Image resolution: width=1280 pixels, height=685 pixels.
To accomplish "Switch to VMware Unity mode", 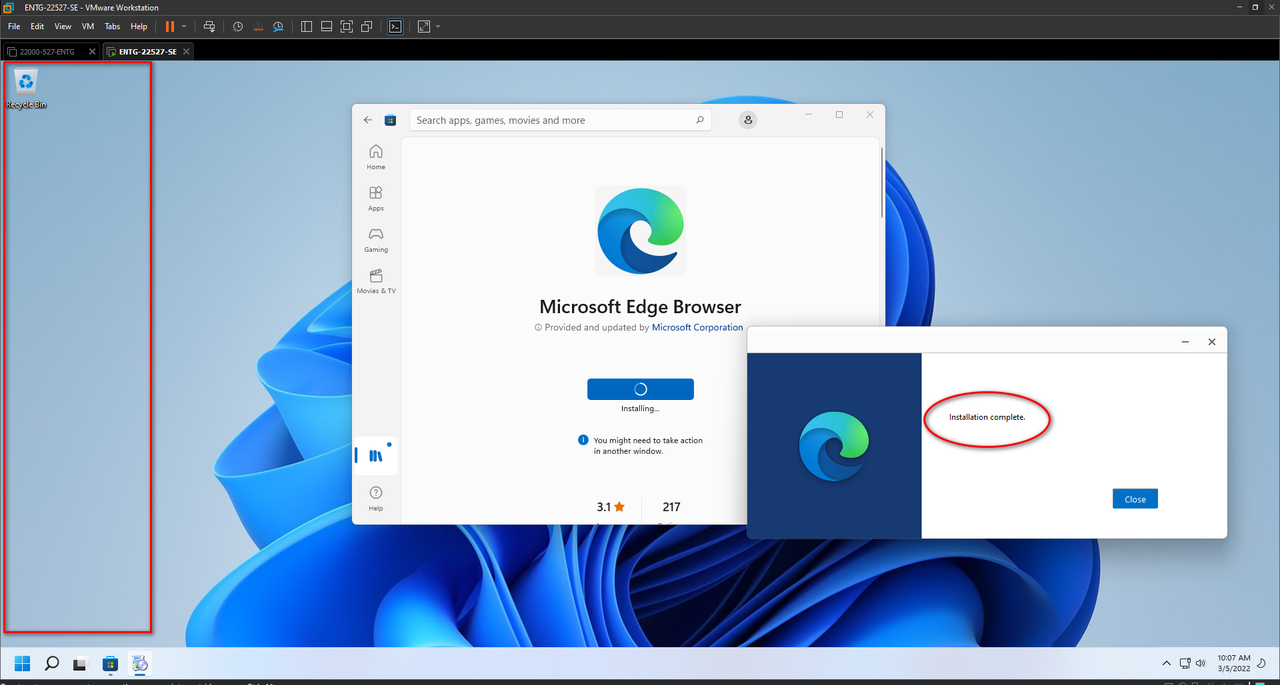I will pos(367,26).
